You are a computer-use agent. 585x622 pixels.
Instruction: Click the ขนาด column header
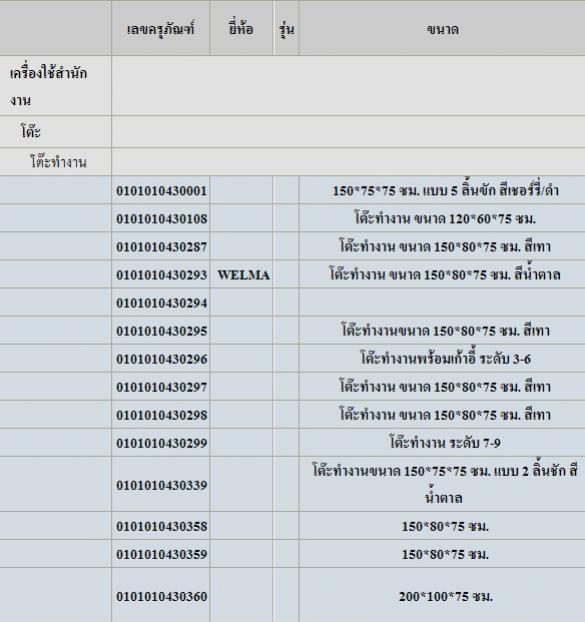[x=442, y=29]
